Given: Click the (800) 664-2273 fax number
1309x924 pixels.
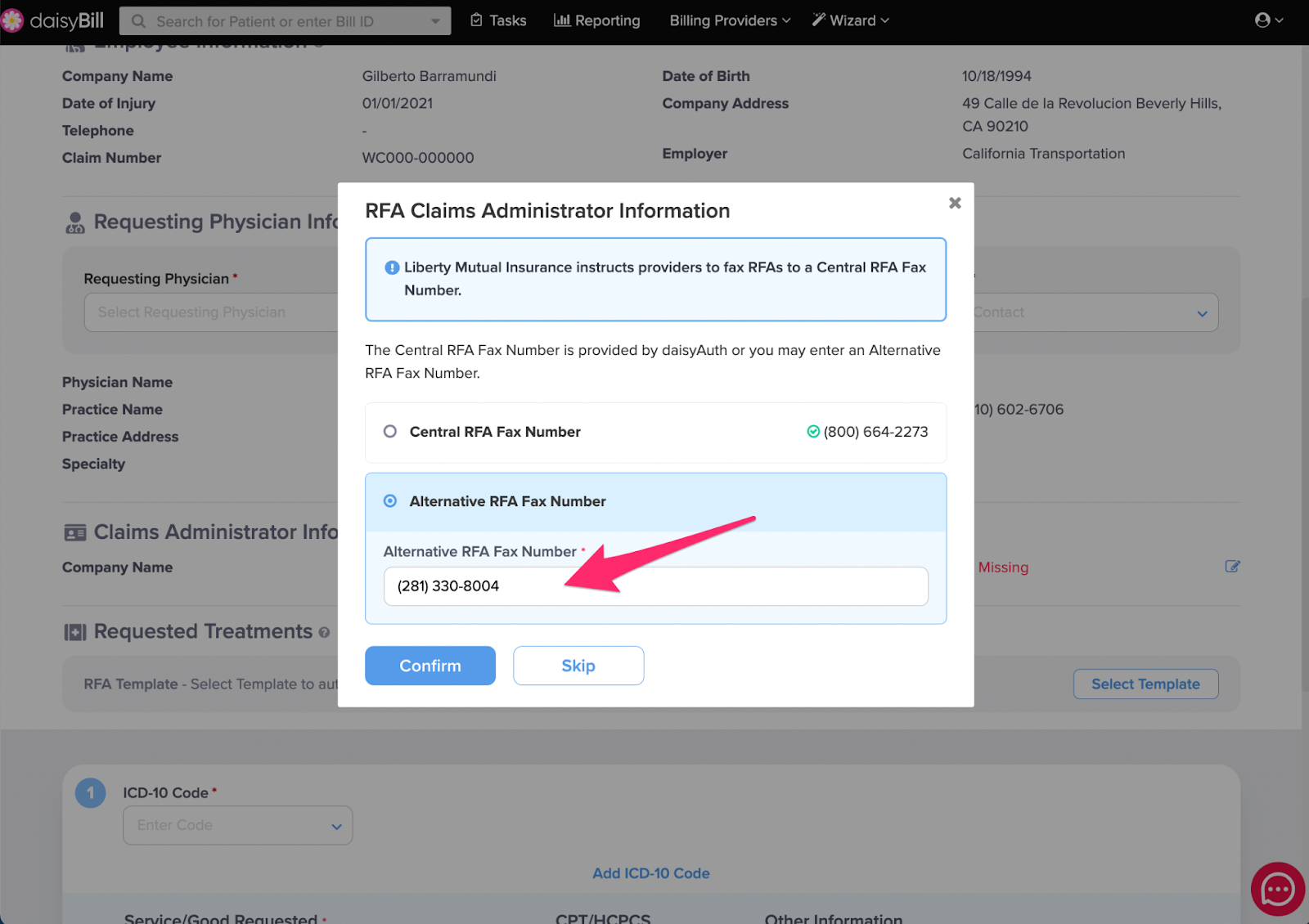Looking at the screenshot, I should (875, 432).
